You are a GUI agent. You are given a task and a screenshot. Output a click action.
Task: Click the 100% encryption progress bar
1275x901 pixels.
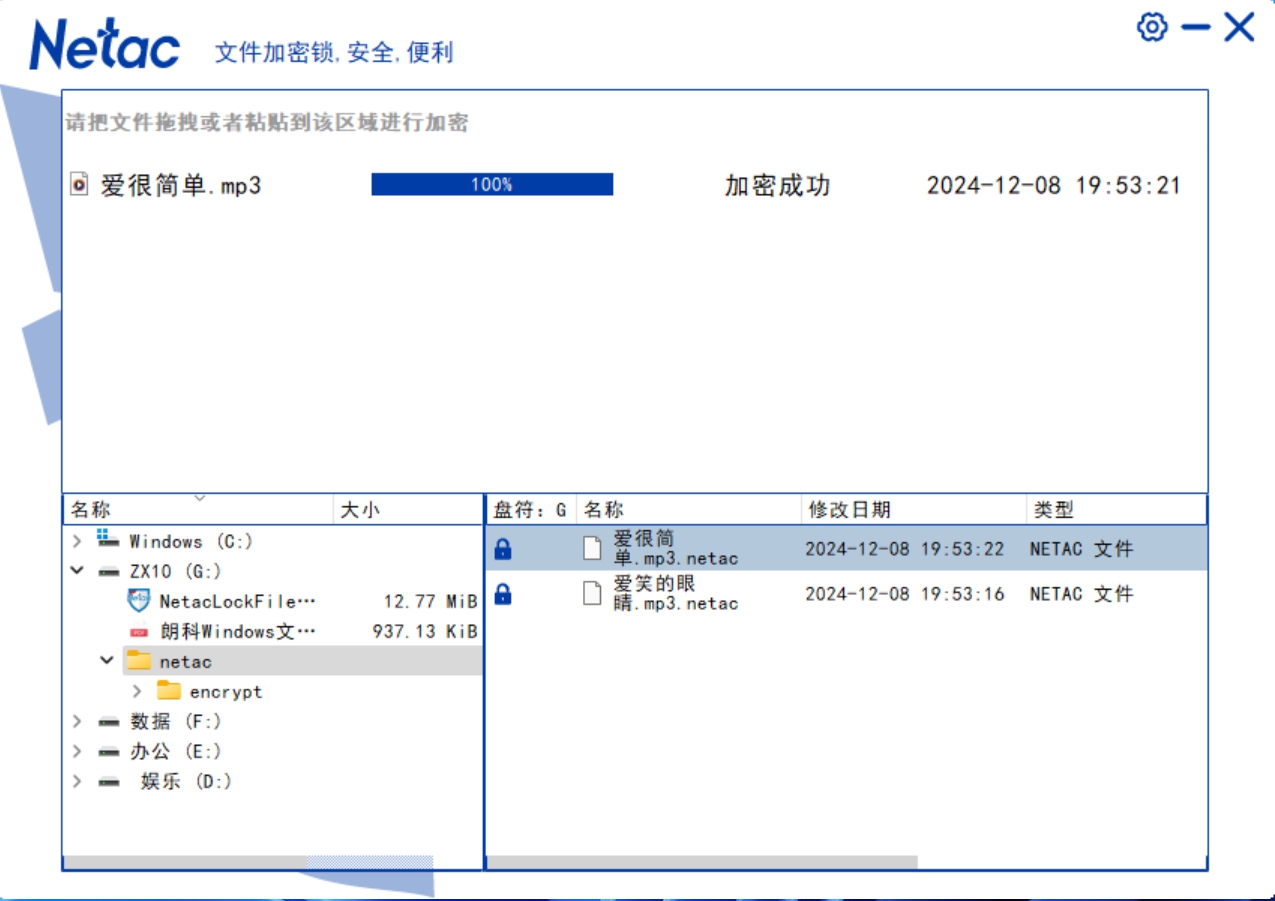click(x=491, y=184)
